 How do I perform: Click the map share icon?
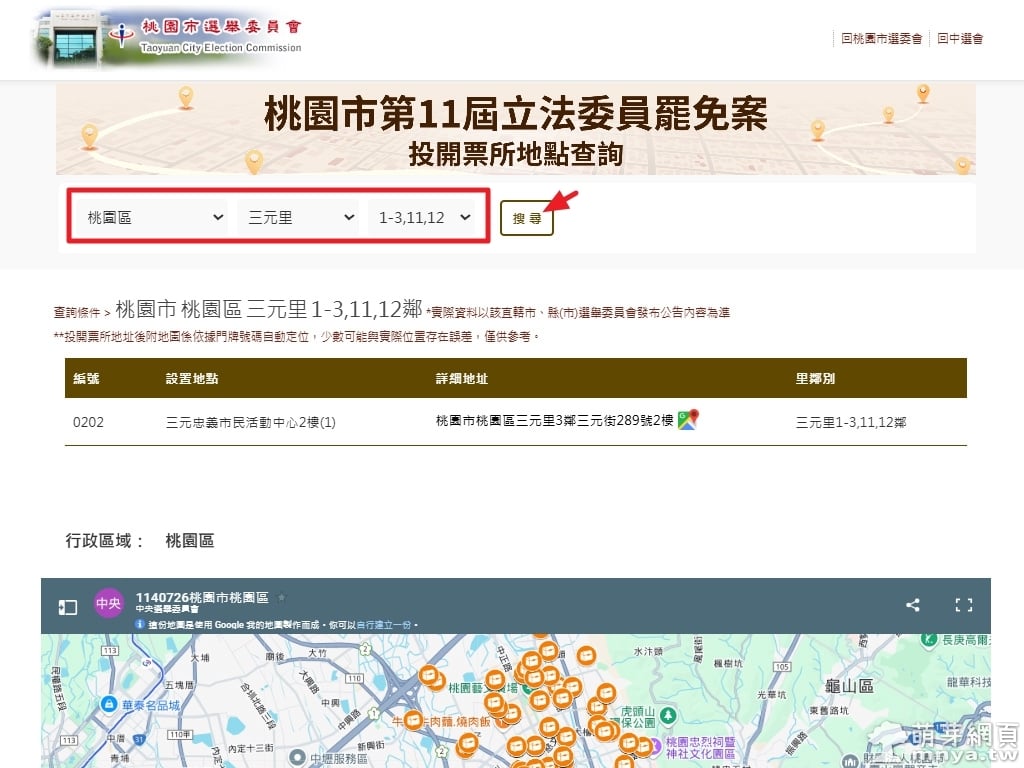coord(912,605)
